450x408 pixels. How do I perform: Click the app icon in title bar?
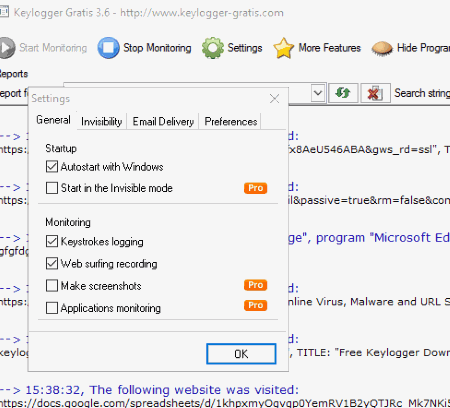pos(4,12)
